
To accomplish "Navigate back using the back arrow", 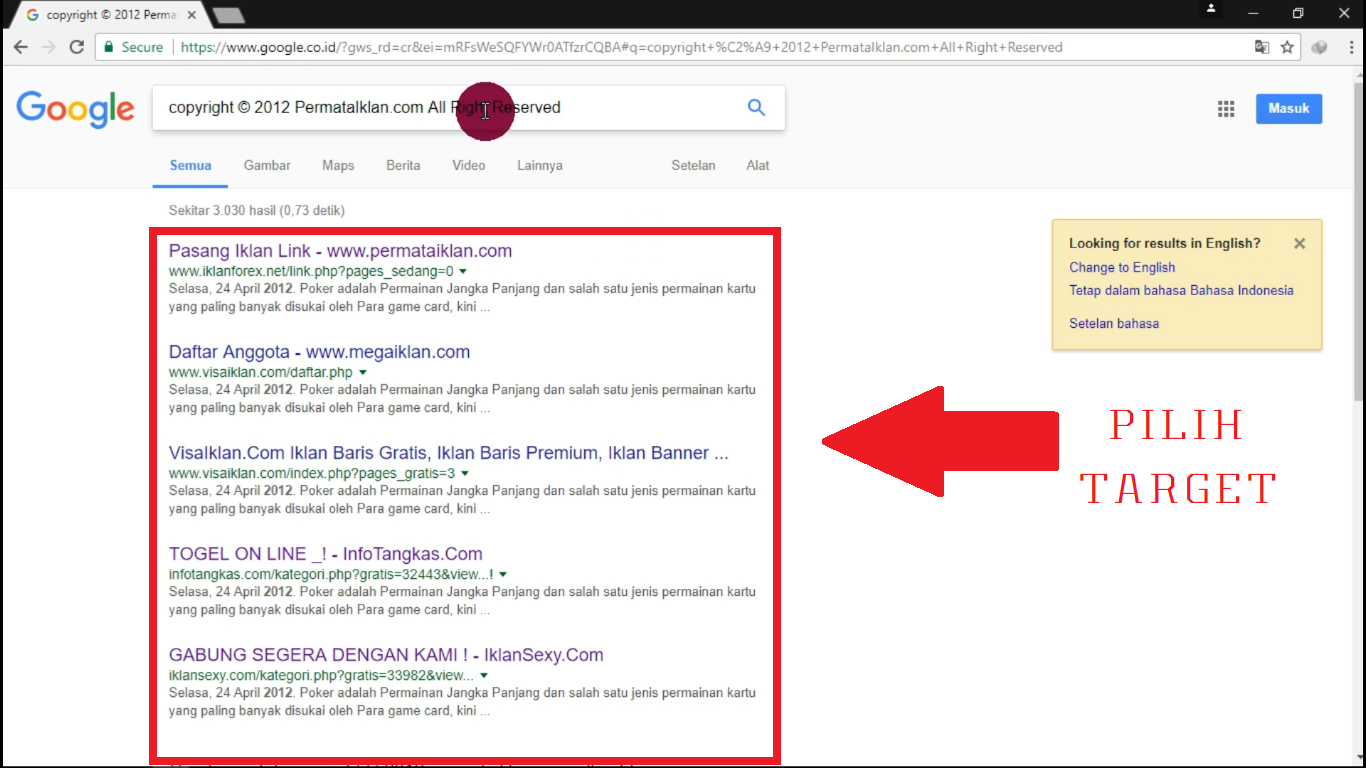I will tap(21, 46).
